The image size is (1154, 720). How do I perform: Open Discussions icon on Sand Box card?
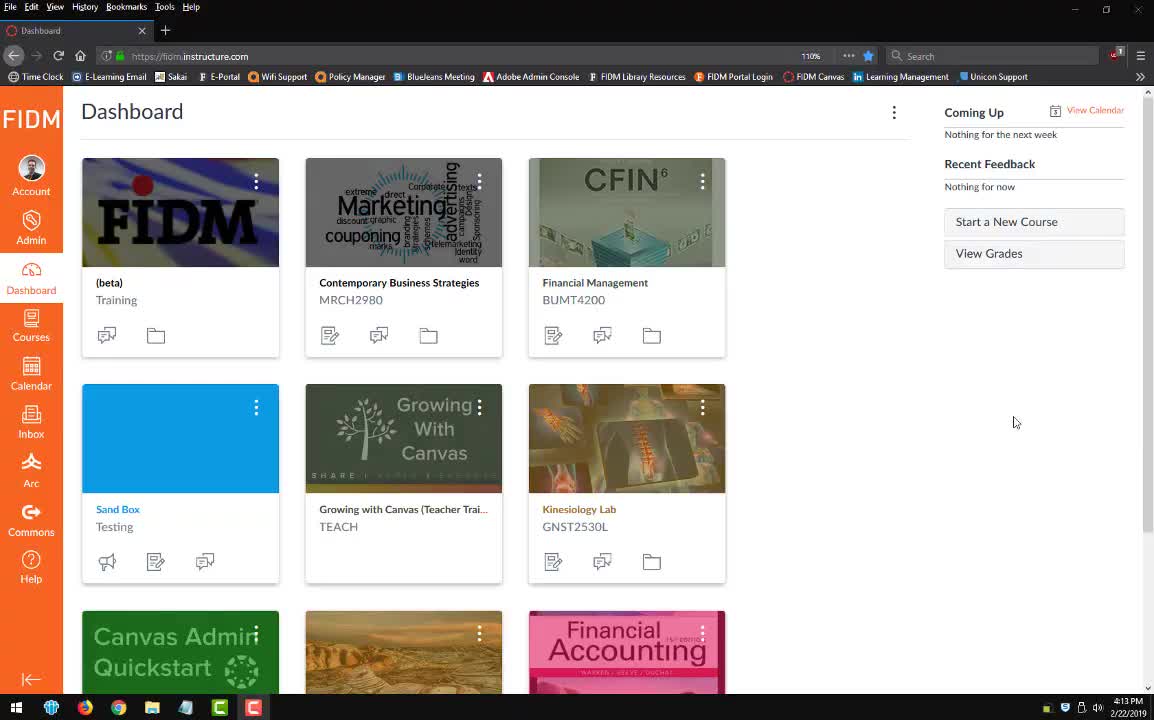pos(205,562)
